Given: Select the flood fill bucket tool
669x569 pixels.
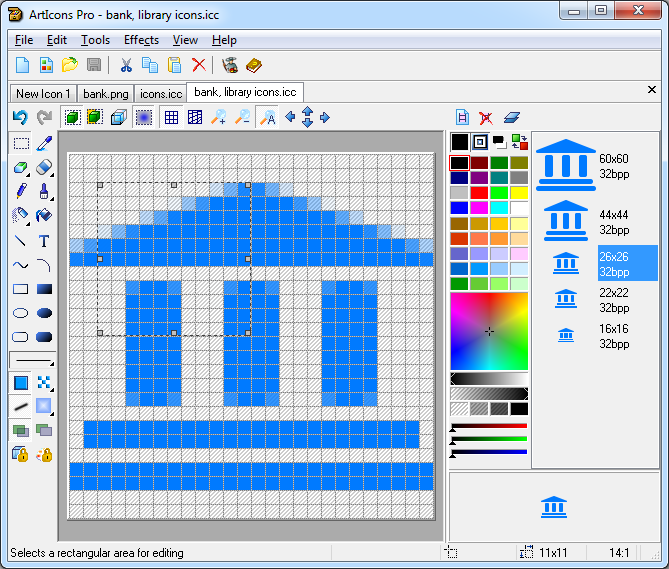Looking at the screenshot, I should [x=44, y=215].
